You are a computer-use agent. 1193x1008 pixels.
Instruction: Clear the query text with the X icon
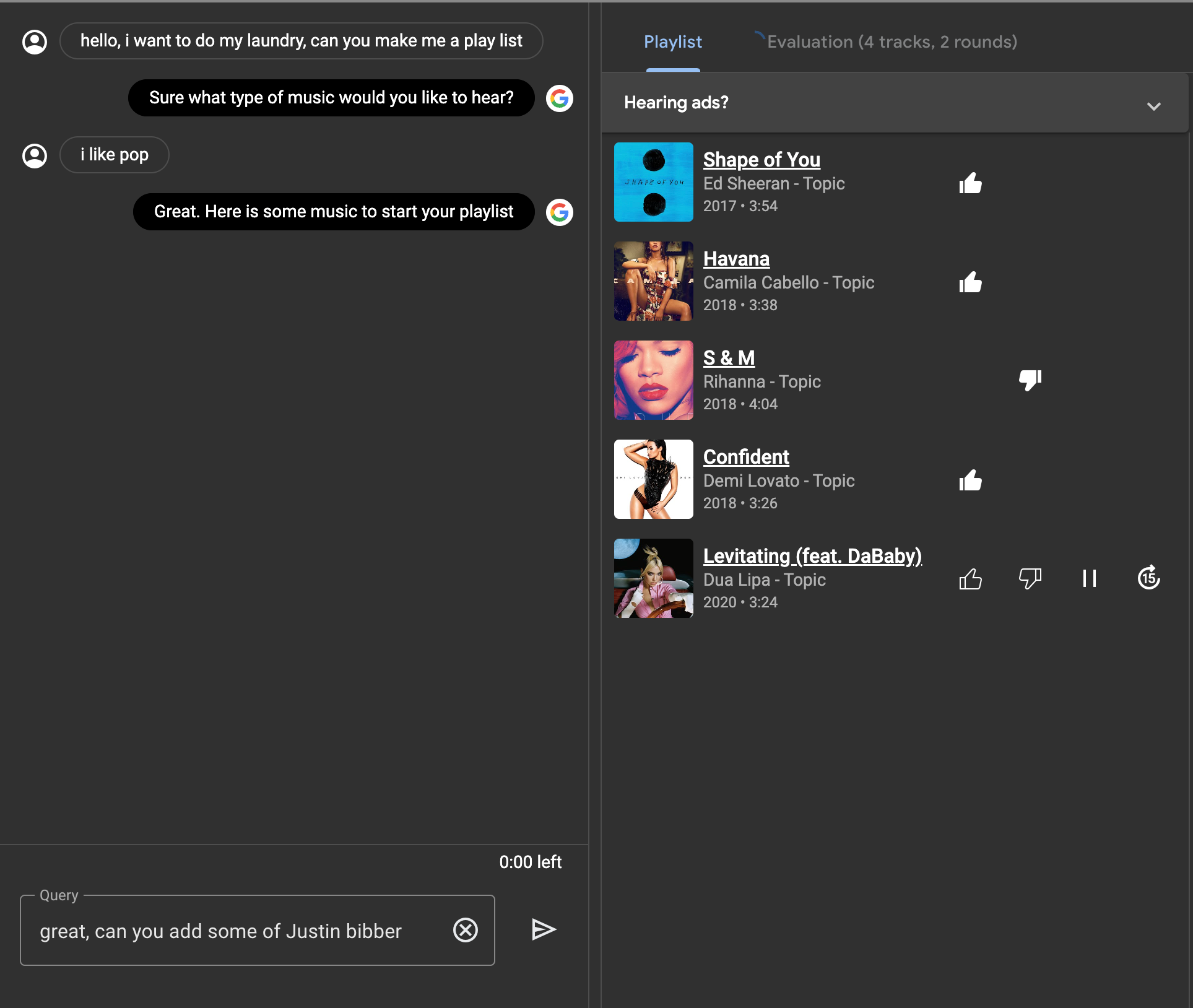pos(466,930)
